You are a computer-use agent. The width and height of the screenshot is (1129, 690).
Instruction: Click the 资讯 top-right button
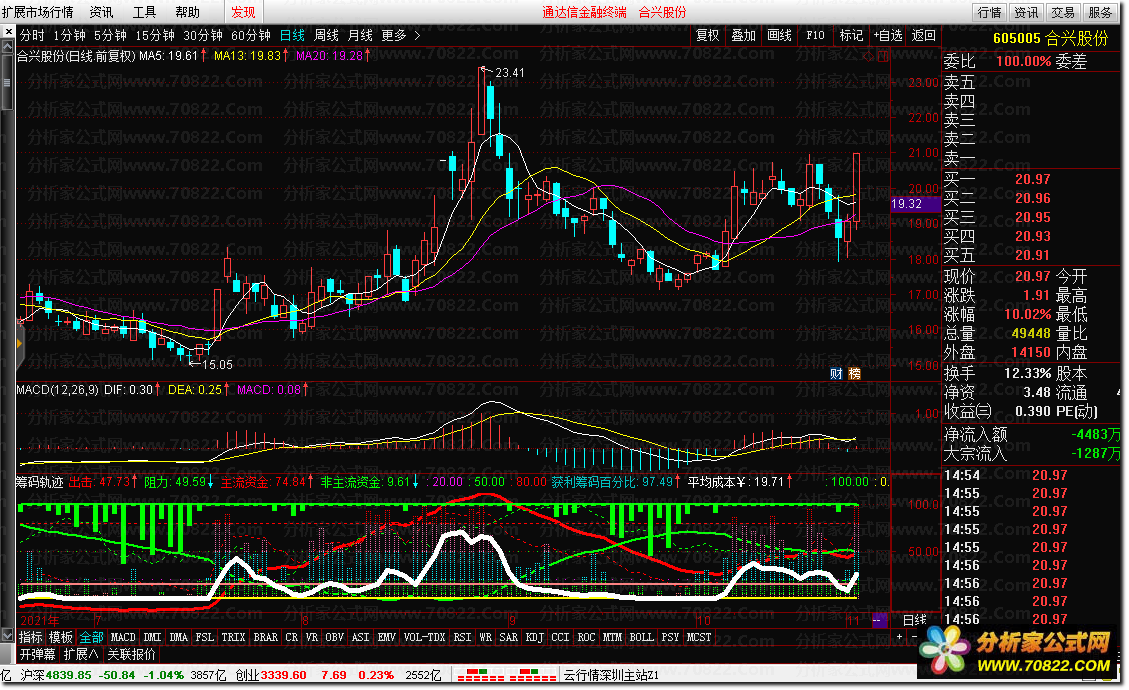1026,12
